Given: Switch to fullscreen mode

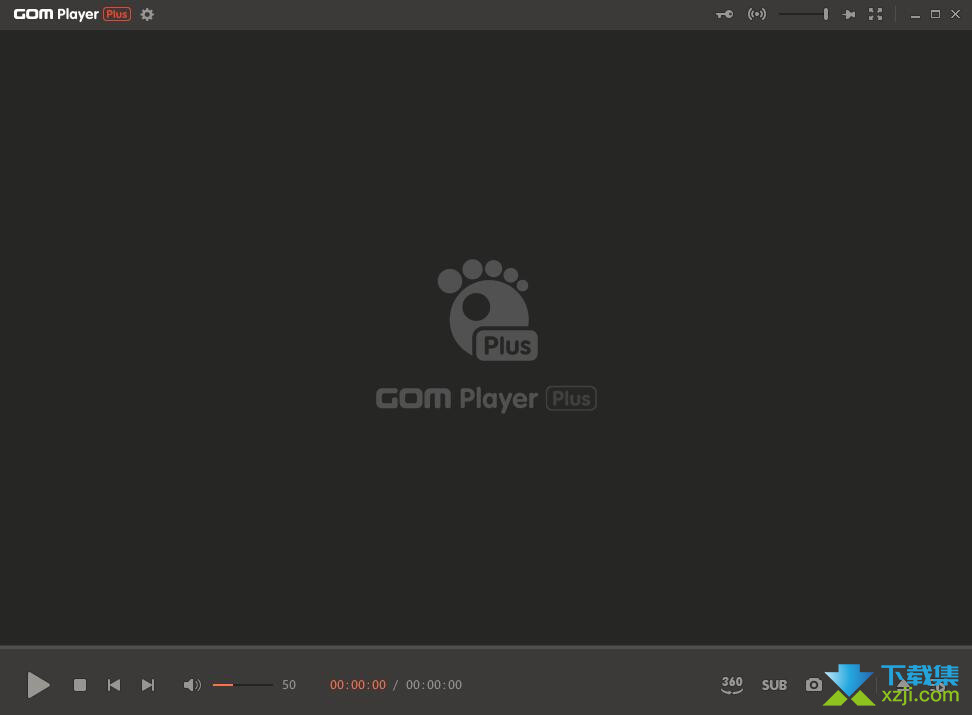Looking at the screenshot, I should [x=875, y=14].
